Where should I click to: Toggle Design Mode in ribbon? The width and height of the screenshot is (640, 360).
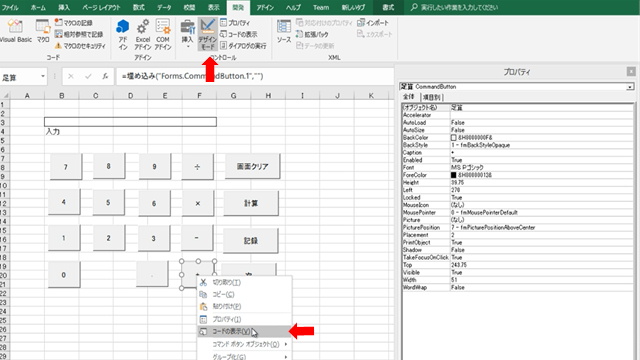click(207, 34)
